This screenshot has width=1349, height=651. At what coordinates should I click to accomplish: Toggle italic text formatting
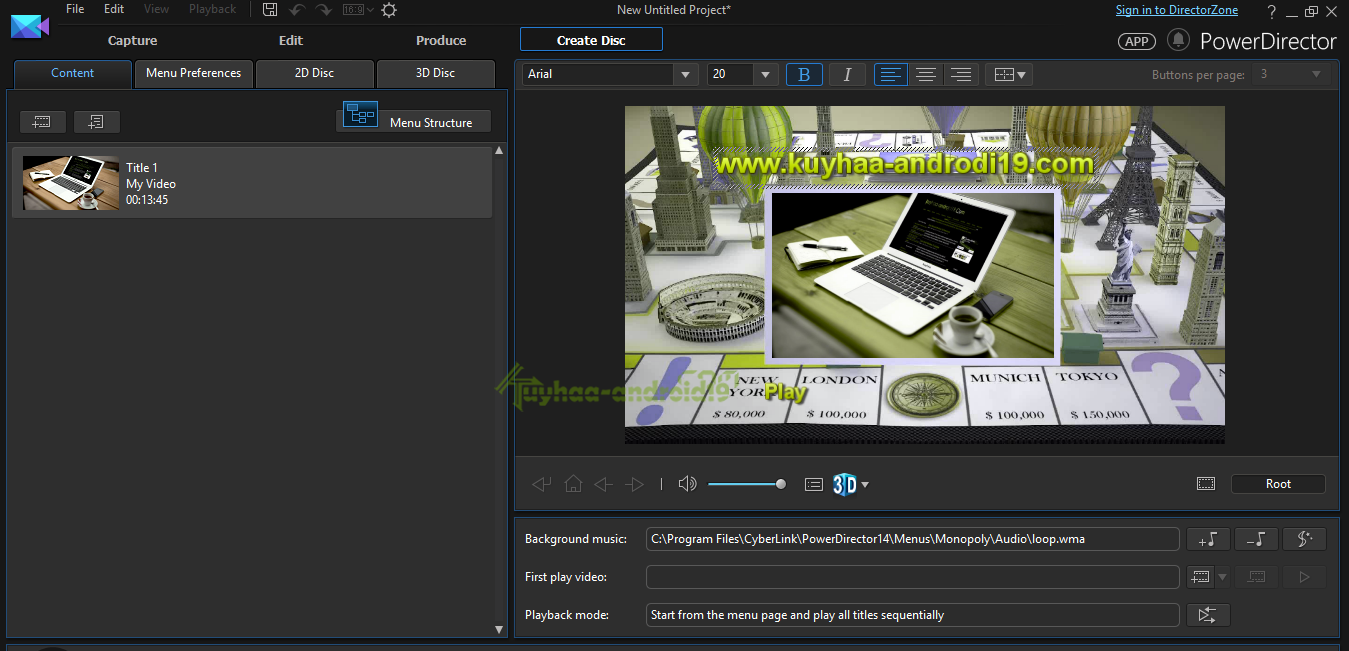(x=847, y=74)
